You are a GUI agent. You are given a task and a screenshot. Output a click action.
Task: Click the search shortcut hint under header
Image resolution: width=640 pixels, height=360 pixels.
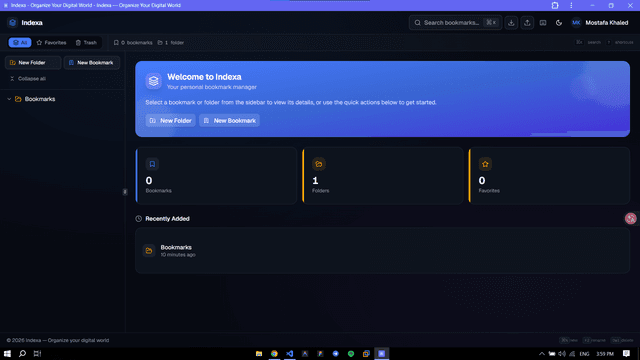coord(588,42)
